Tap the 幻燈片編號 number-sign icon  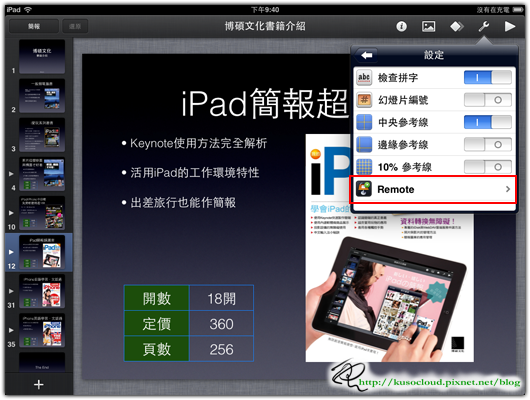point(364,100)
